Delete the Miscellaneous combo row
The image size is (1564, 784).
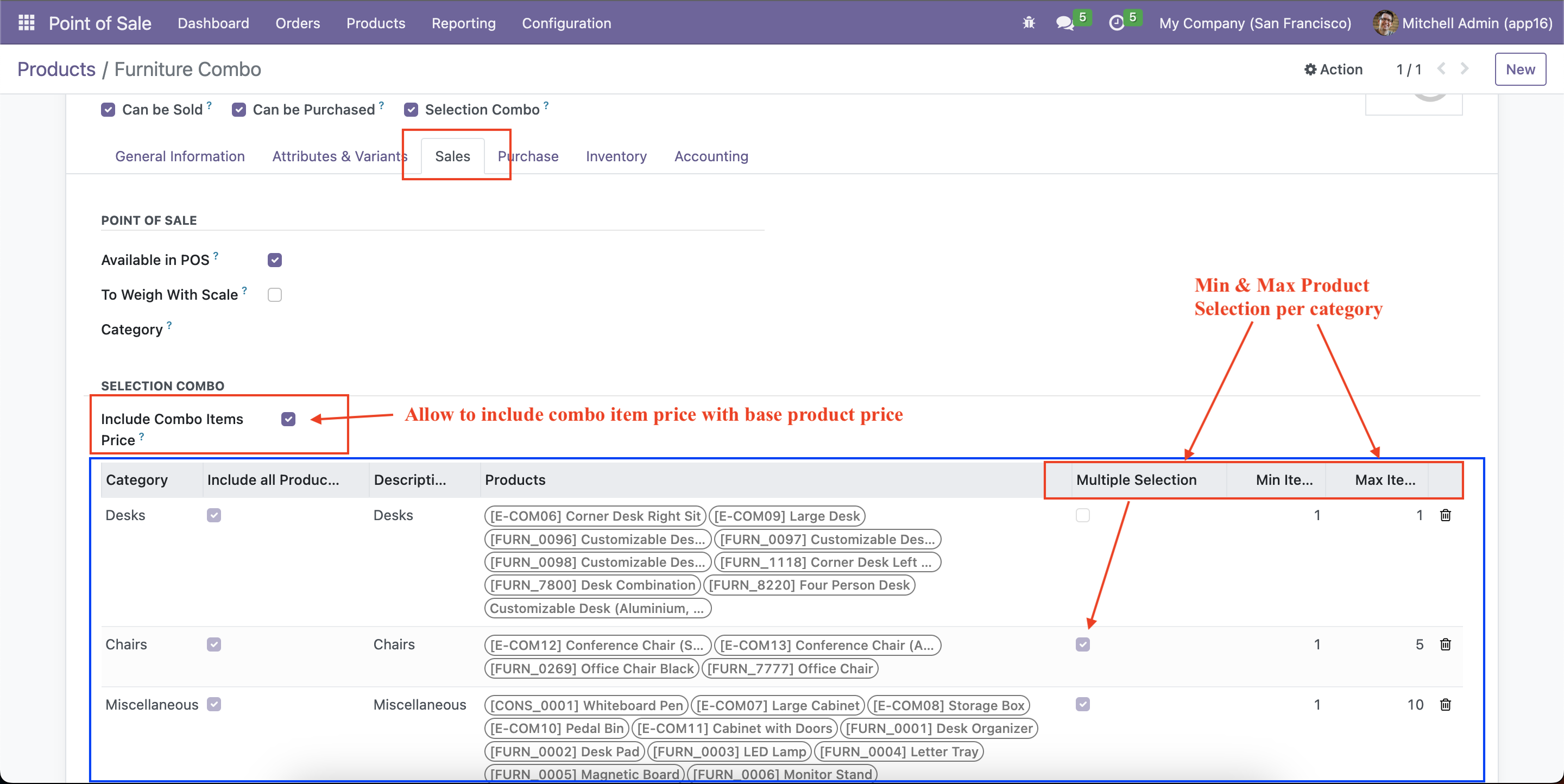point(1445,705)
